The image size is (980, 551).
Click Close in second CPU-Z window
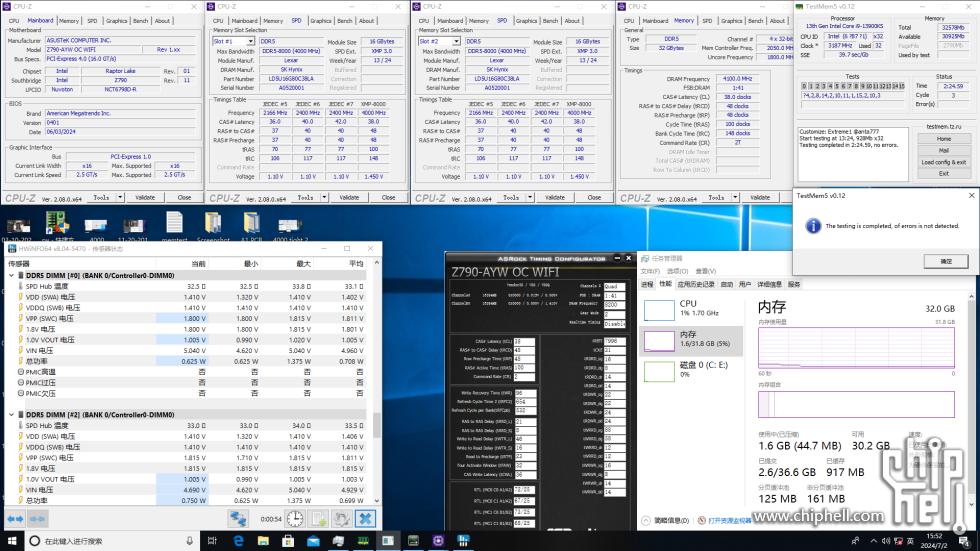click(388, 197)
